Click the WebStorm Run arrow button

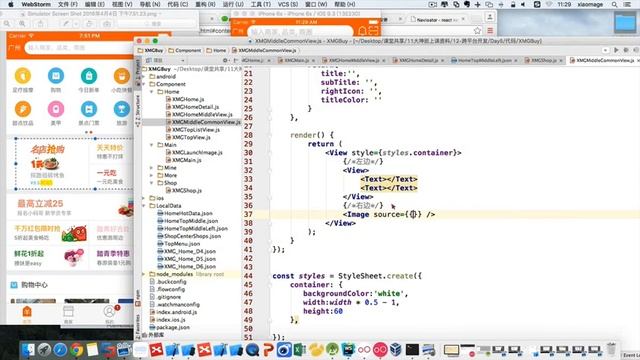616,50
